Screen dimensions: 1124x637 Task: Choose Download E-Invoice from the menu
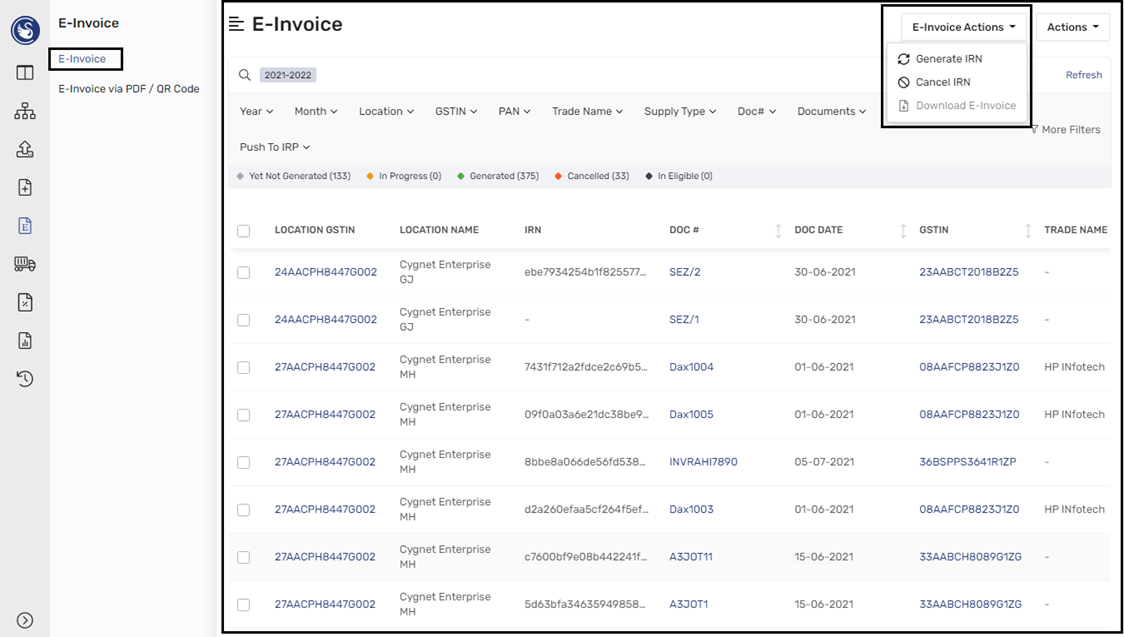(x=957, y=105)
